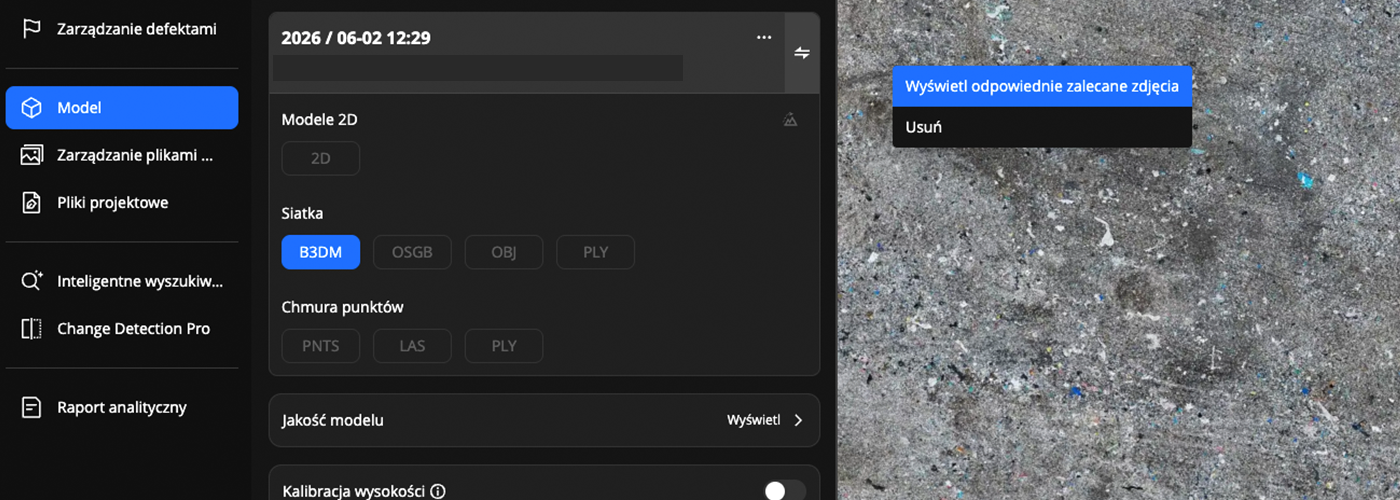
Task: Open Raport analityczny section
Action: point(122,408)
